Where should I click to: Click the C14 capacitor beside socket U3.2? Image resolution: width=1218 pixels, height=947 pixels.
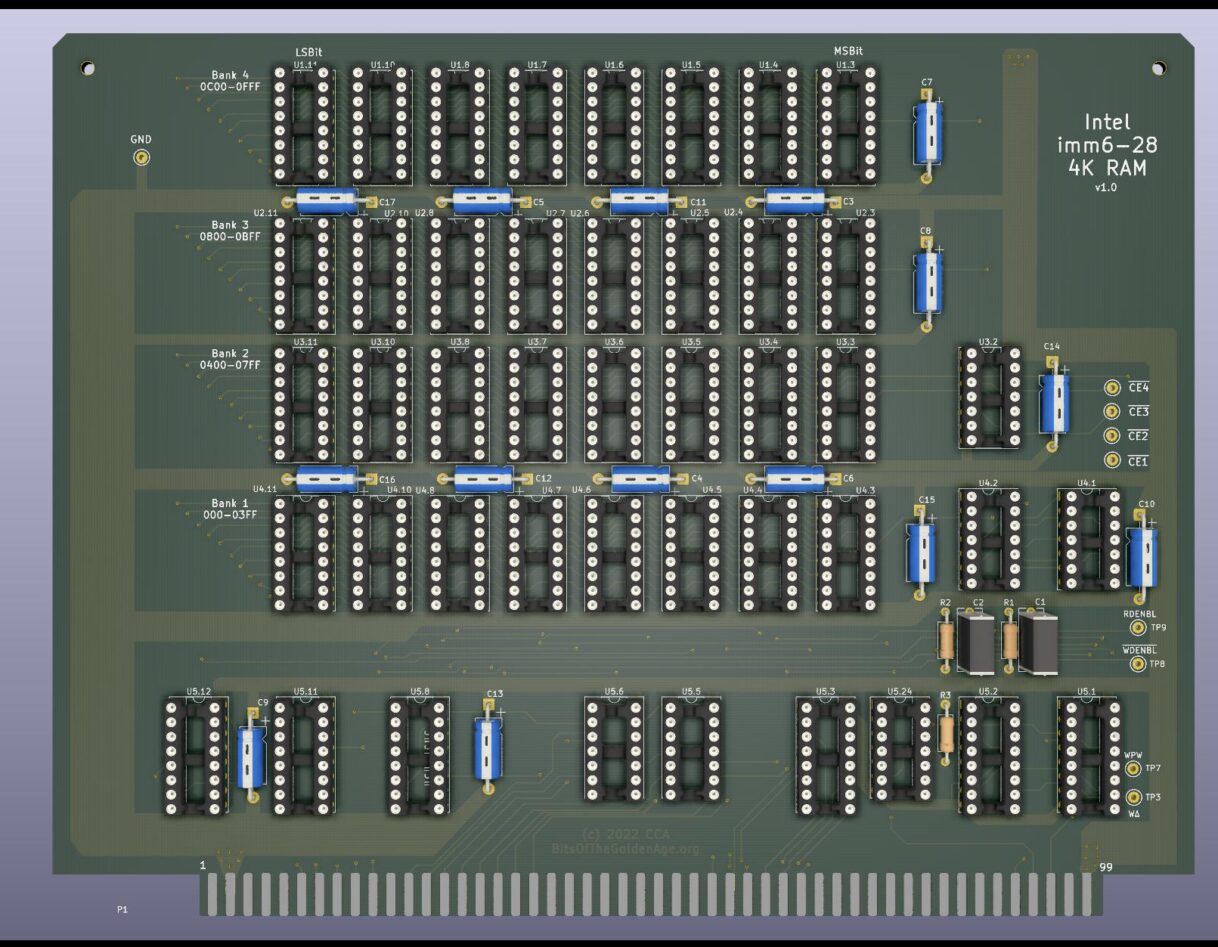1055,403
